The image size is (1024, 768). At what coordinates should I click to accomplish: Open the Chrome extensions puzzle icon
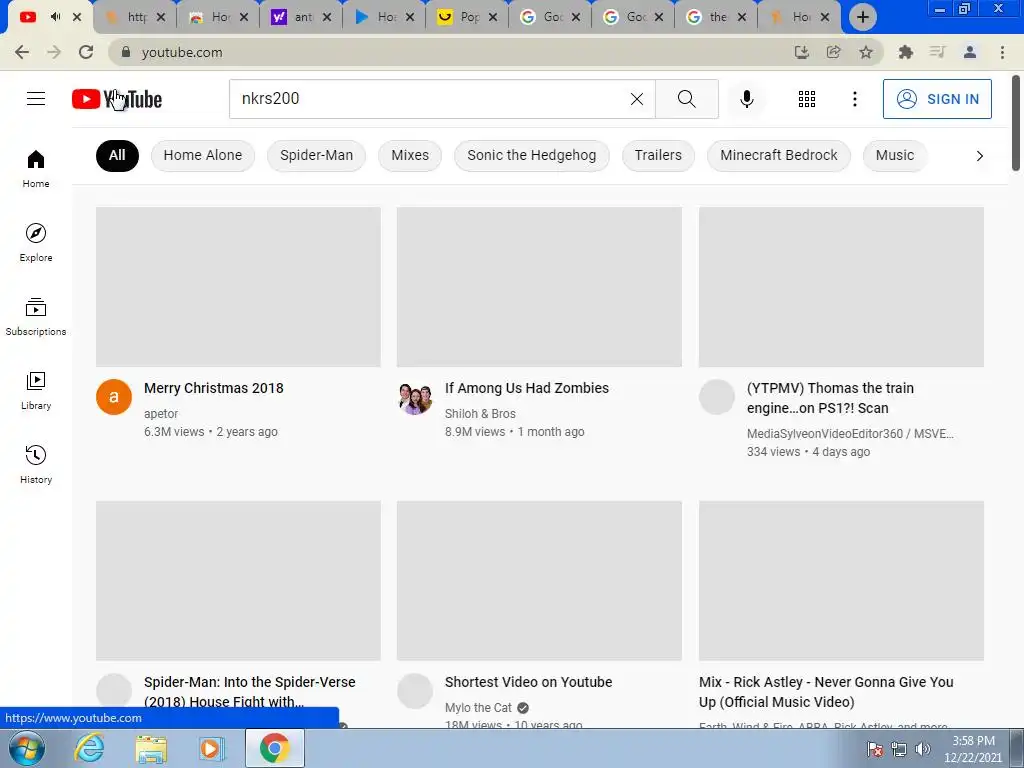tap(905, 52)
